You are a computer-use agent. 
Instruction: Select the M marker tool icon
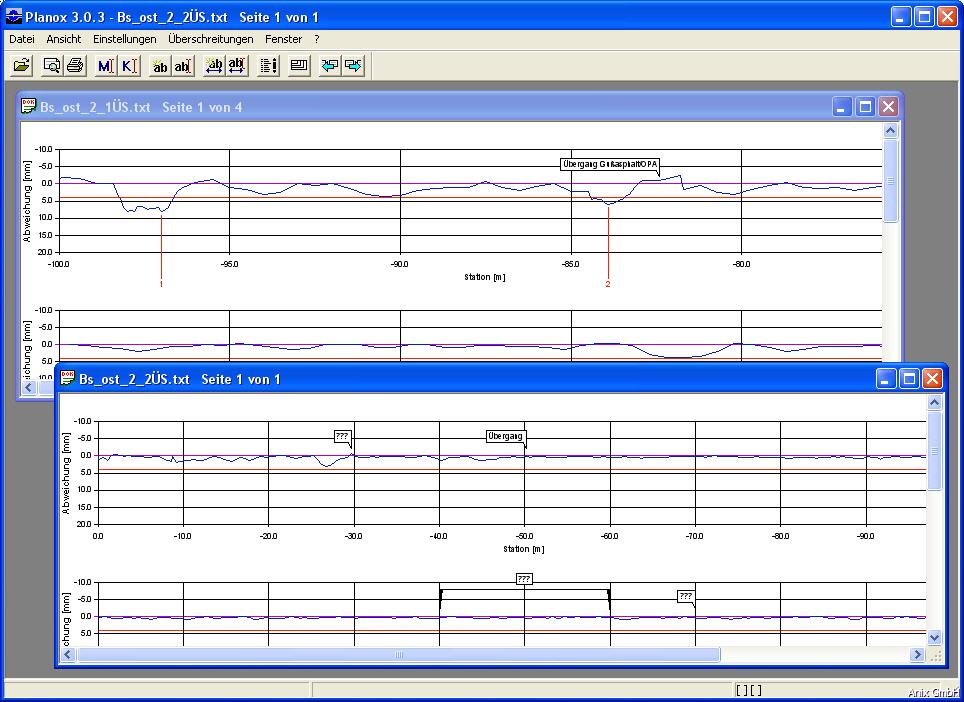click(x=105, y=66)
